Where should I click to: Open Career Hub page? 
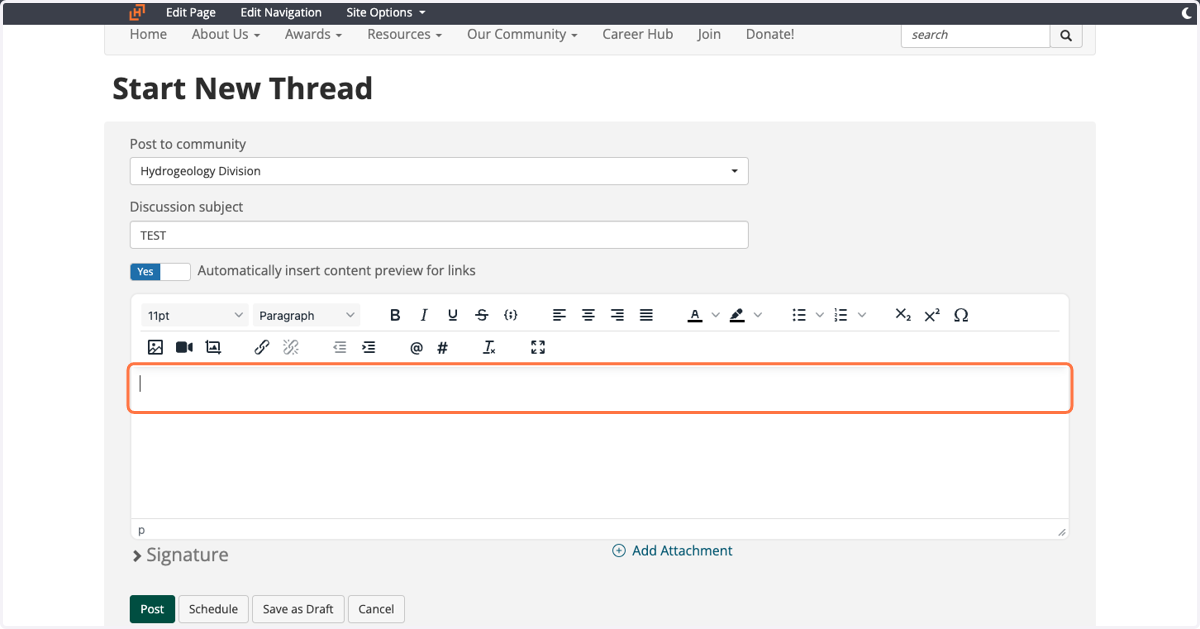tap(637, 34)
